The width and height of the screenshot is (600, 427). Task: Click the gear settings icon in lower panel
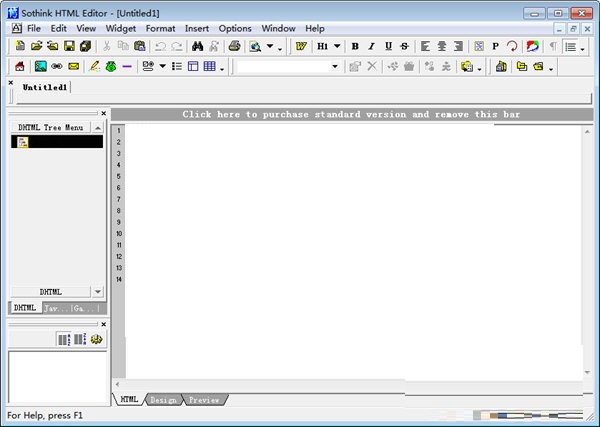point(96,339)
